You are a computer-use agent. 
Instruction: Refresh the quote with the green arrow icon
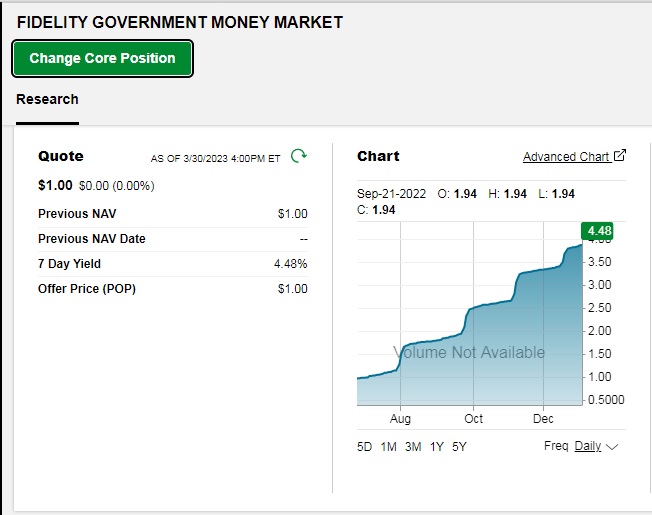coord(299,156)
